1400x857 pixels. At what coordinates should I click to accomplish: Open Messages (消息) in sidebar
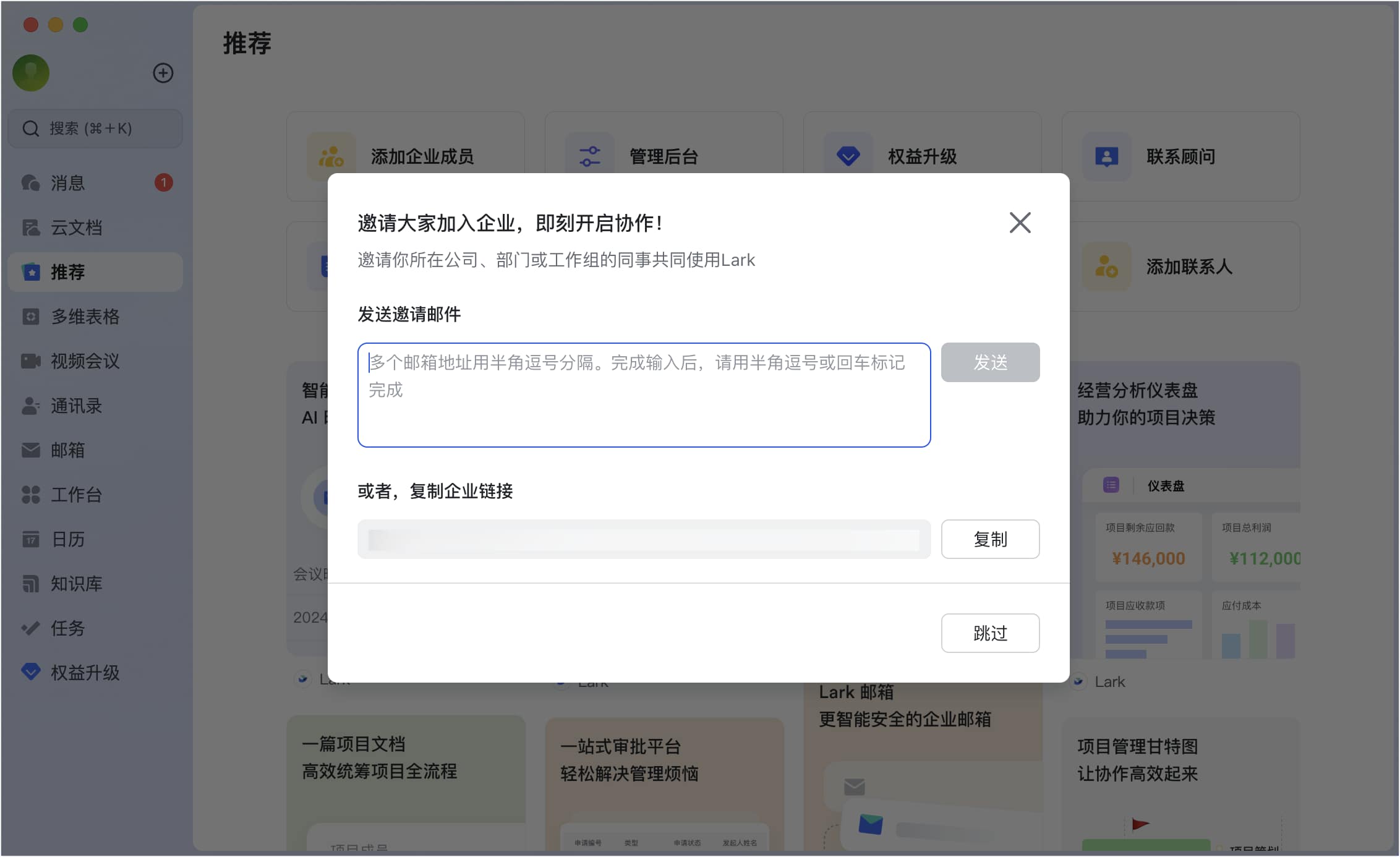click(x=68, y=183)
